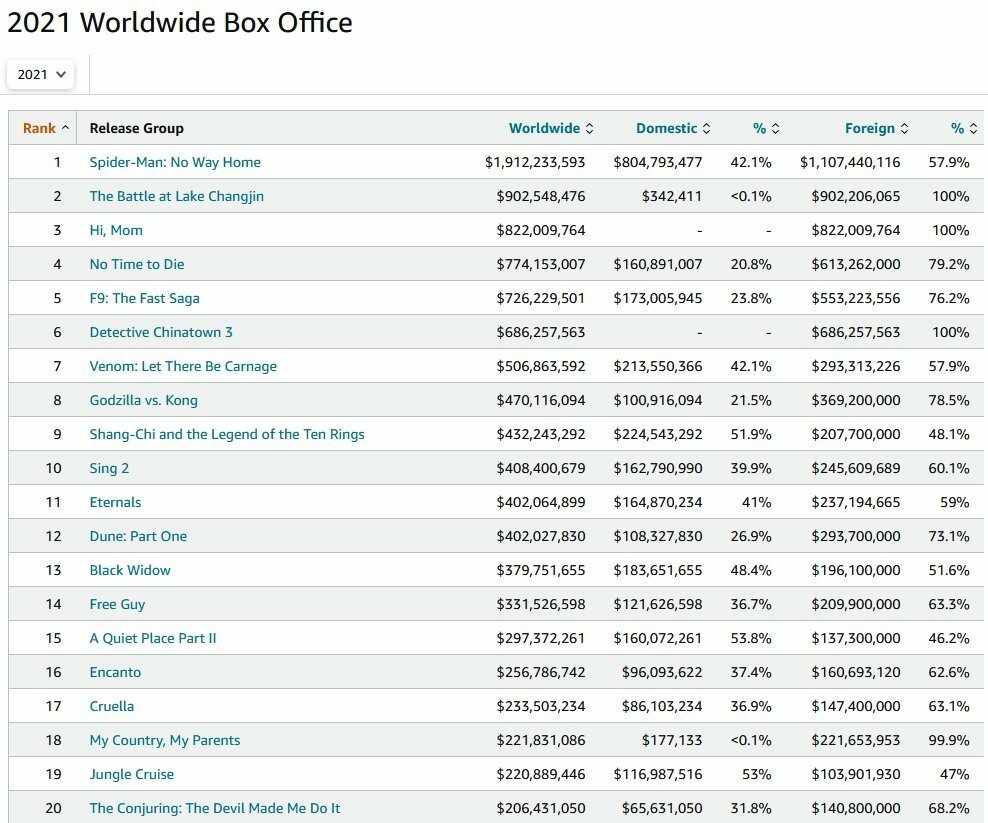
Task: Select worldwide value $379,751,655
Action: click(541, 570)
